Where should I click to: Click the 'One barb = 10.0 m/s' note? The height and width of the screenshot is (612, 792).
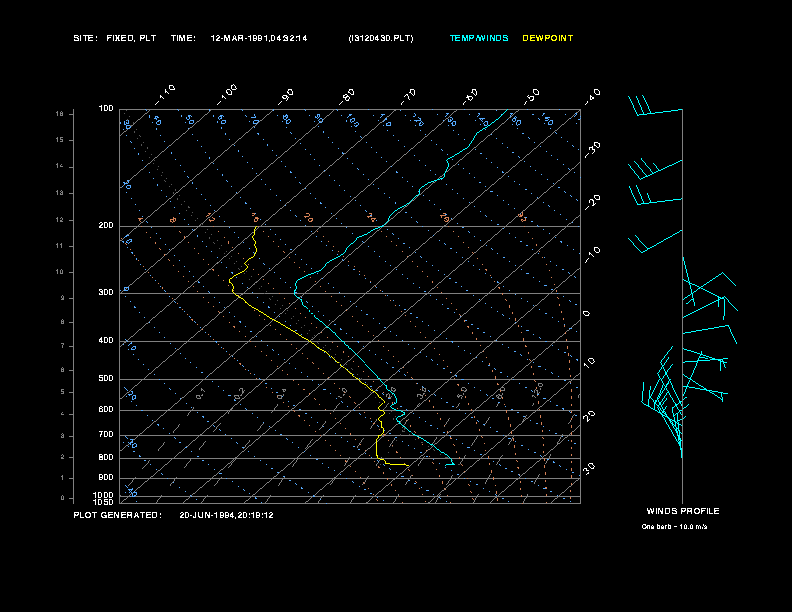(674, 527)
